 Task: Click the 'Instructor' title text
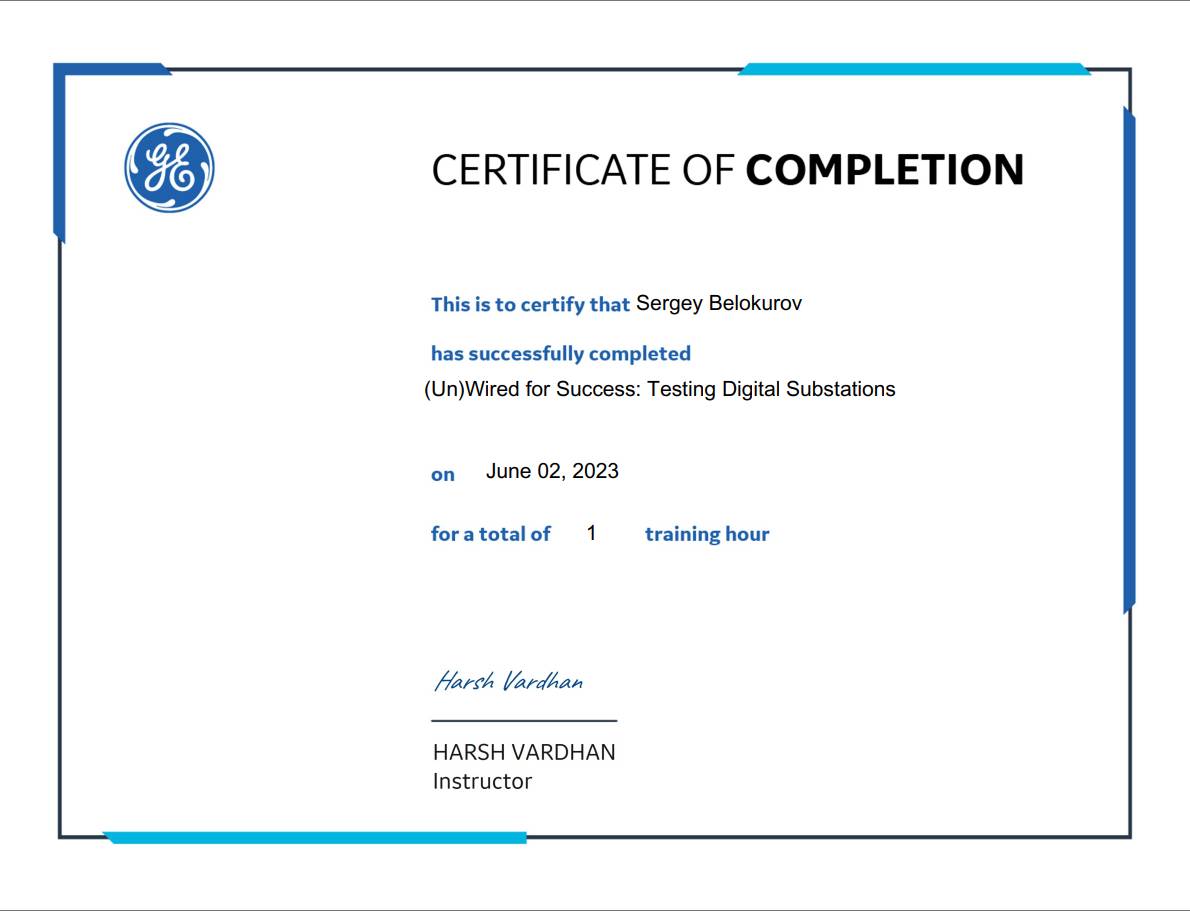point(483,781)
